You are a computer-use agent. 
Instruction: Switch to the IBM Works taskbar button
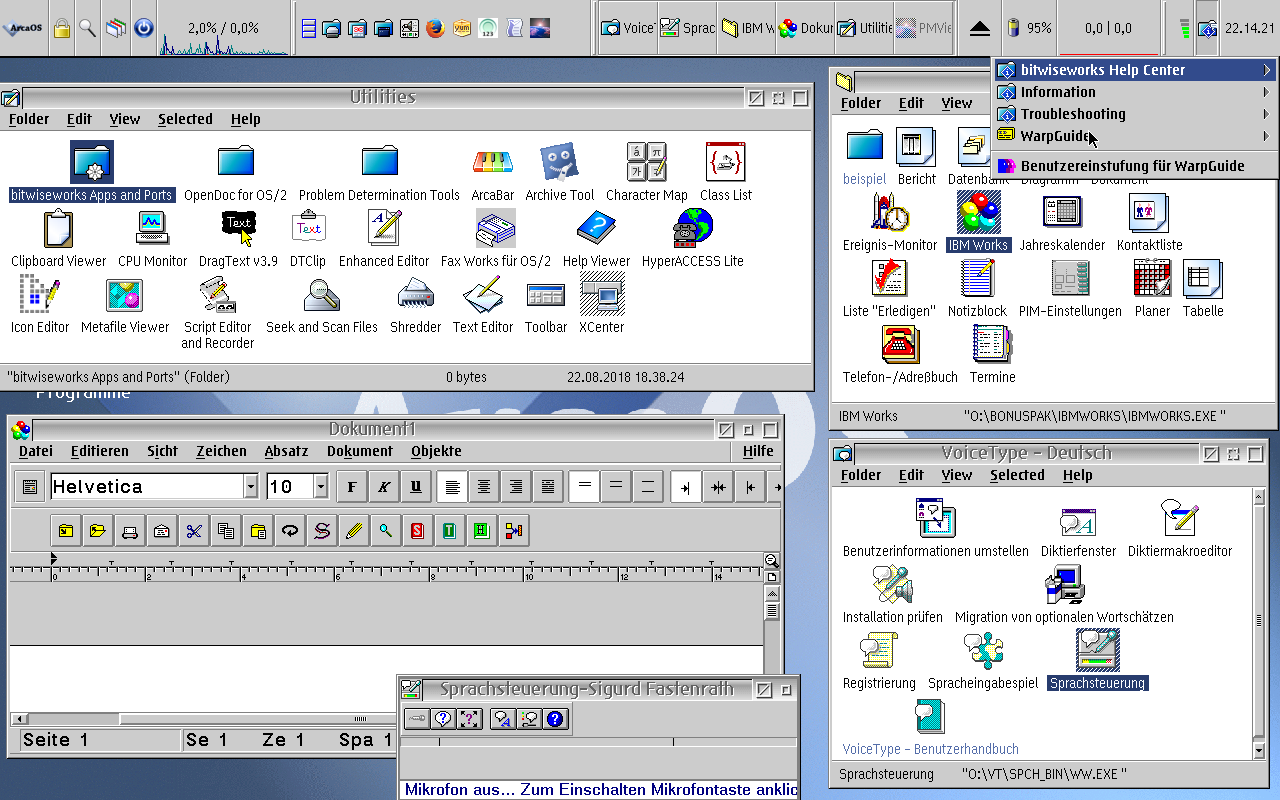tap(747, 28)
